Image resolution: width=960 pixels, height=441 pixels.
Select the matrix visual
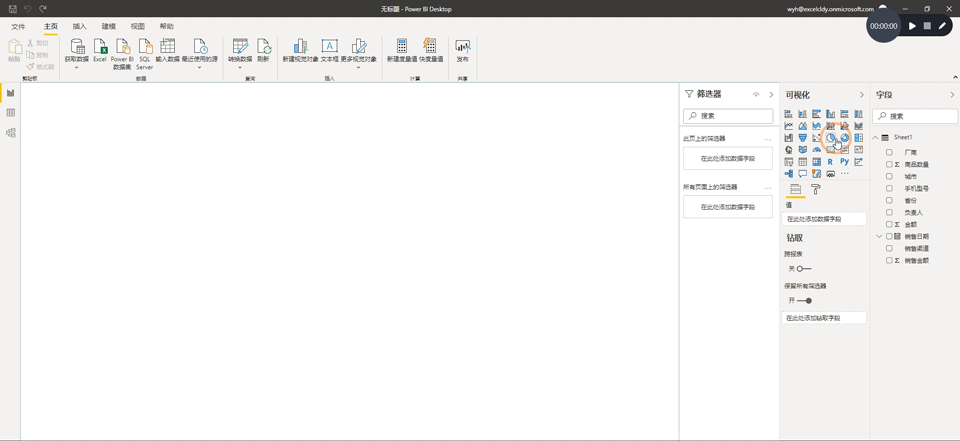[x=817, y=162]
